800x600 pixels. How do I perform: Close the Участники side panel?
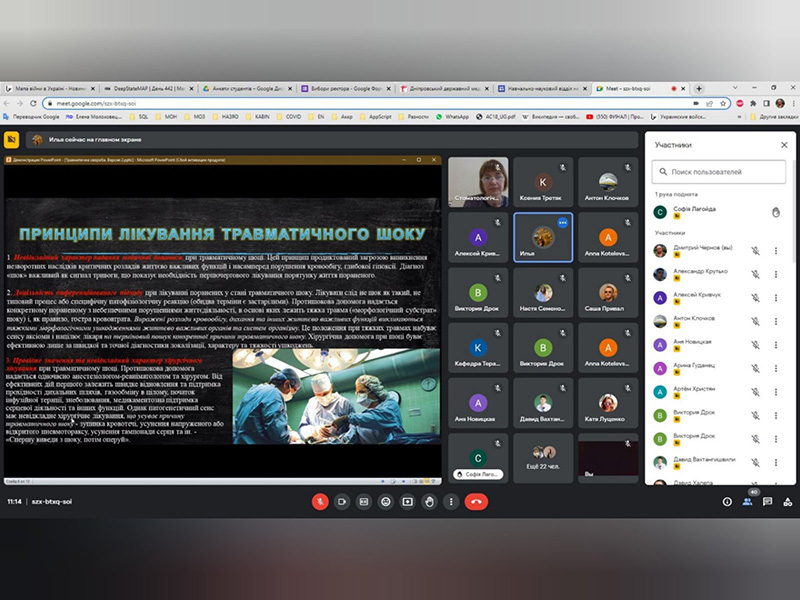[x=784, y=145]
